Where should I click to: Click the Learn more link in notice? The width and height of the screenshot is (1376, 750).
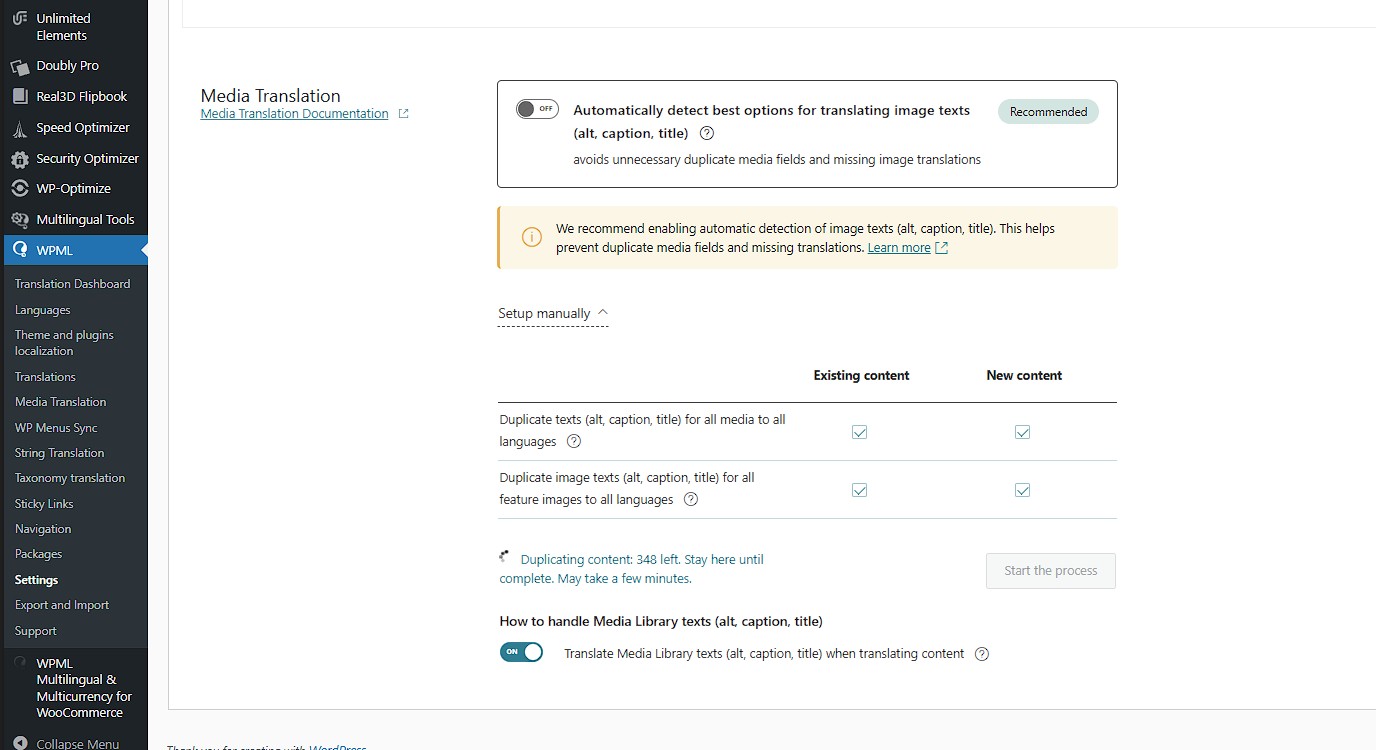click(x=899, y=248)
